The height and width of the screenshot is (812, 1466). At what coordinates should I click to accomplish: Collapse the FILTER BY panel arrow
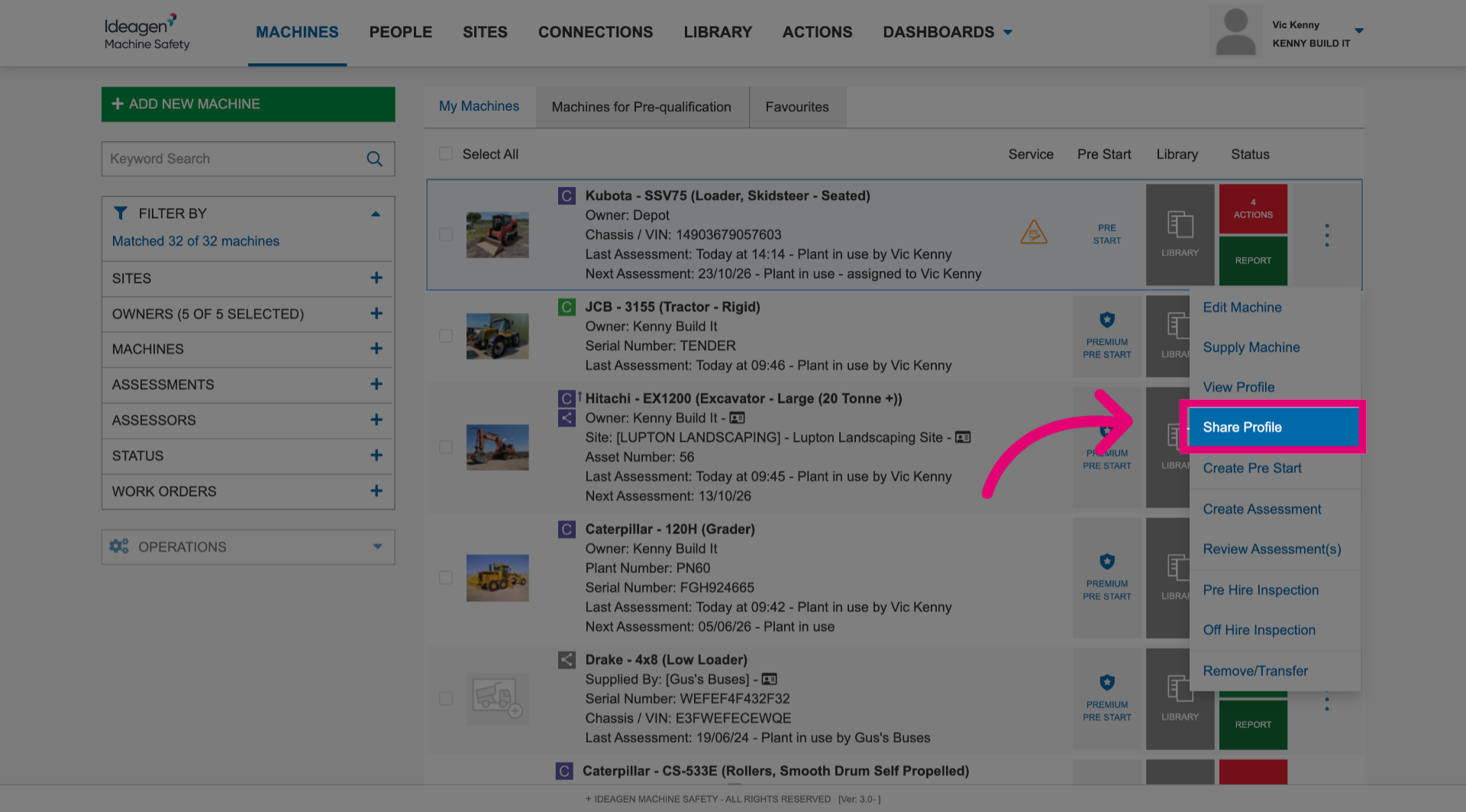click(x=376, y=214)
